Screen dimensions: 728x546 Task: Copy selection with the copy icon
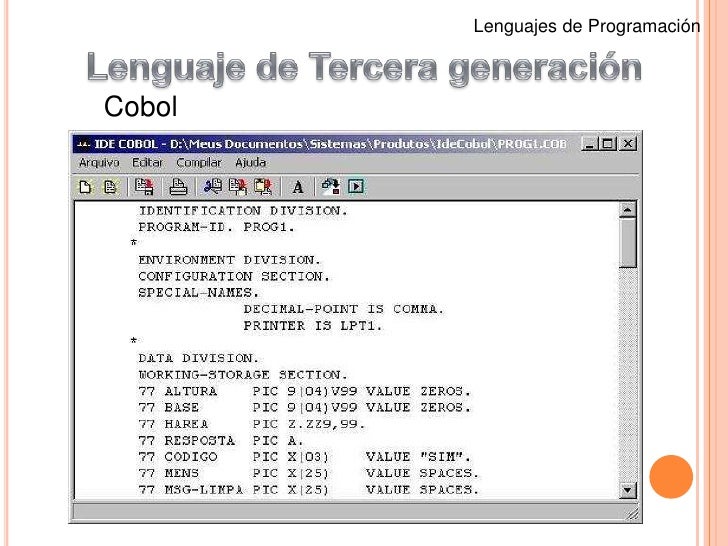point(238,186)
